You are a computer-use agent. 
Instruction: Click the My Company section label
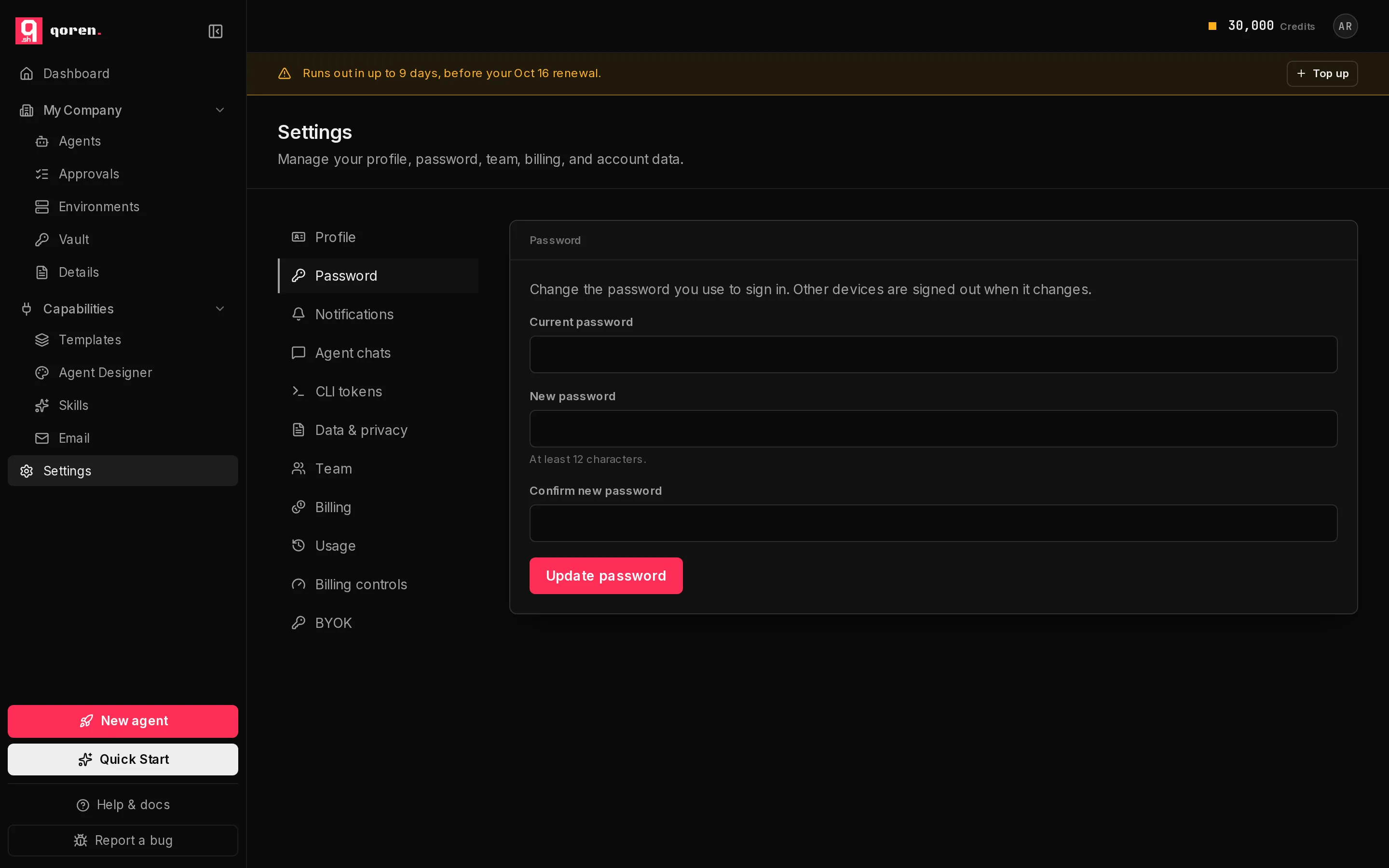[82, 110]
